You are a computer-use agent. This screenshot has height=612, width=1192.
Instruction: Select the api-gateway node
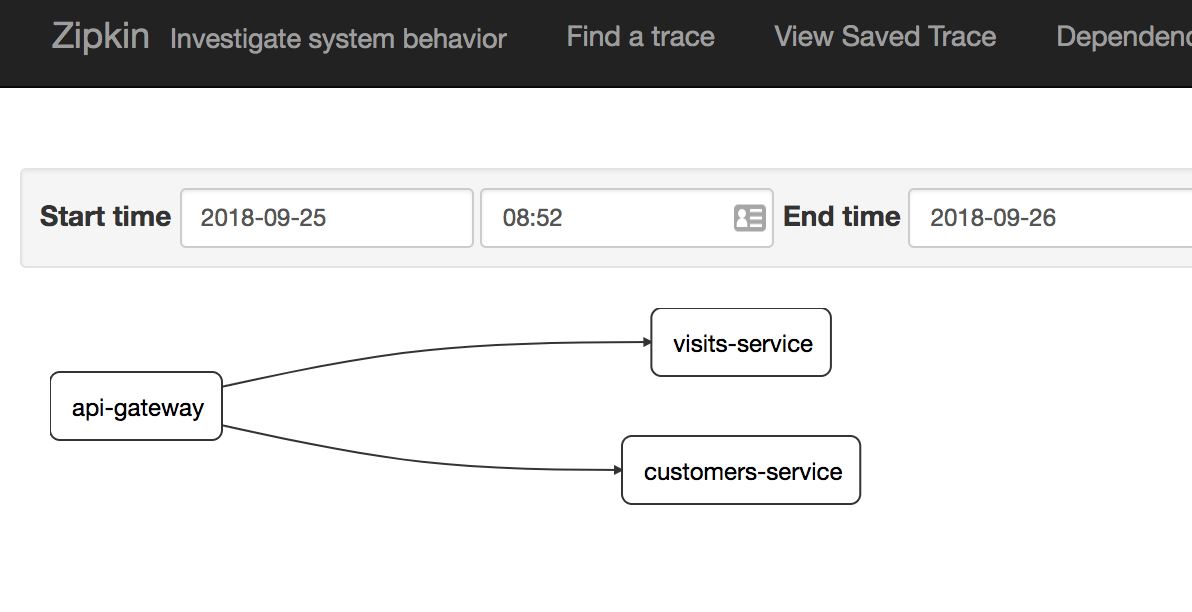(x=136, y=406)
